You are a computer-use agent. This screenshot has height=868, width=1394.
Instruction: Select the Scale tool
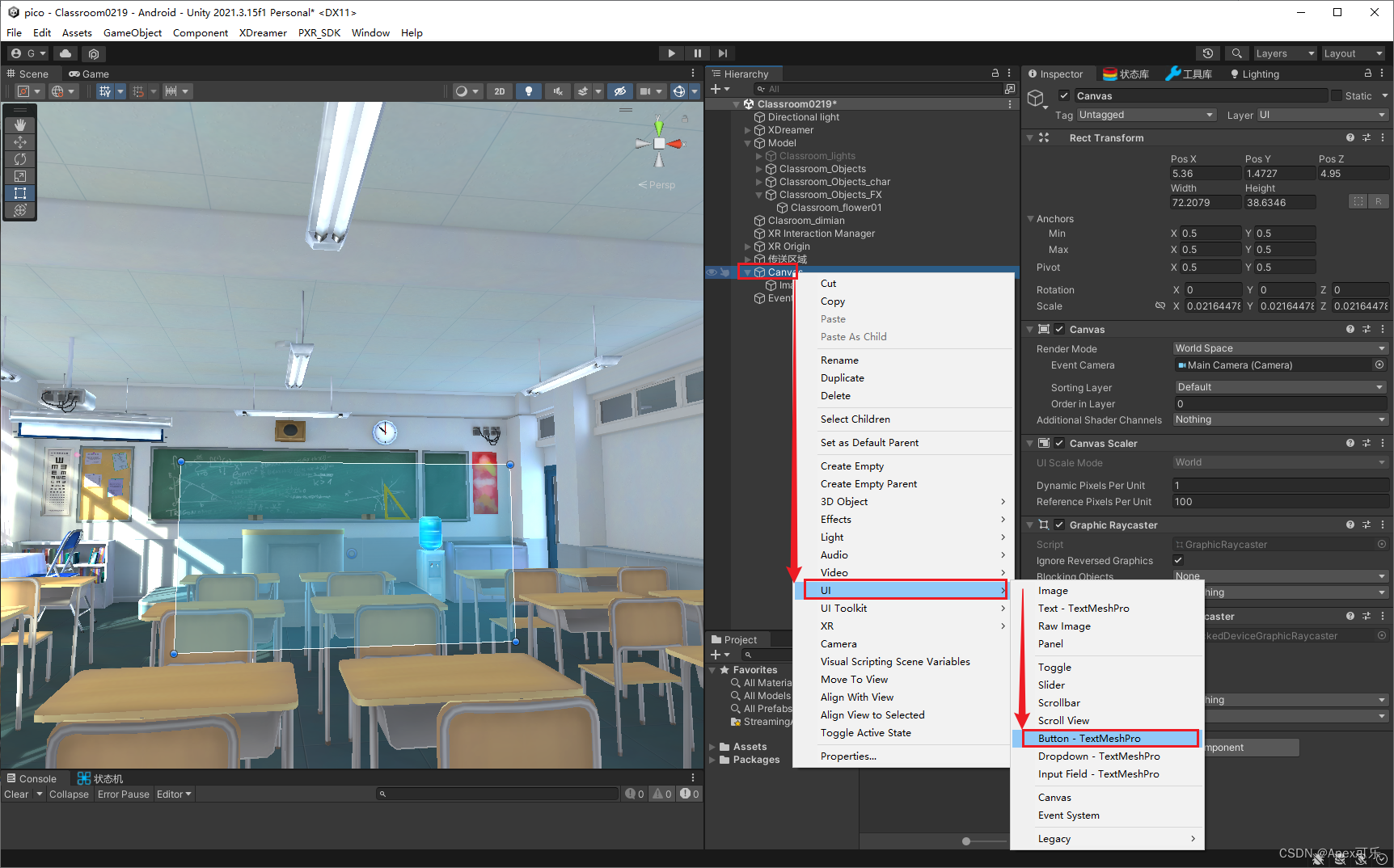20,176
